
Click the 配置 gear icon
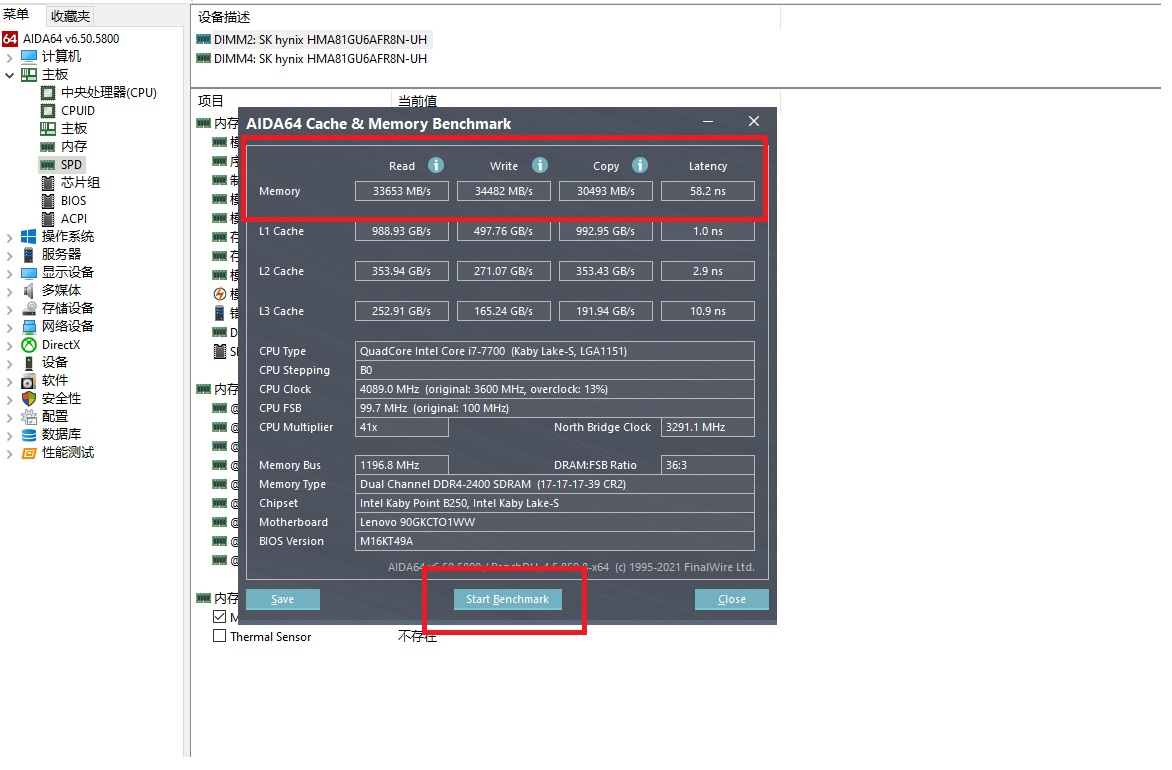pyautogui.click(x=29, y=416)
